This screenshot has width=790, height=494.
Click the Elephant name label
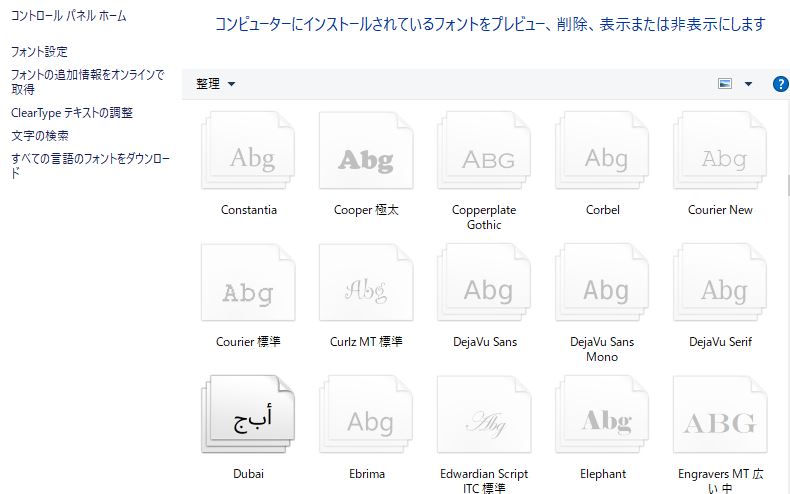pos(603,474)
